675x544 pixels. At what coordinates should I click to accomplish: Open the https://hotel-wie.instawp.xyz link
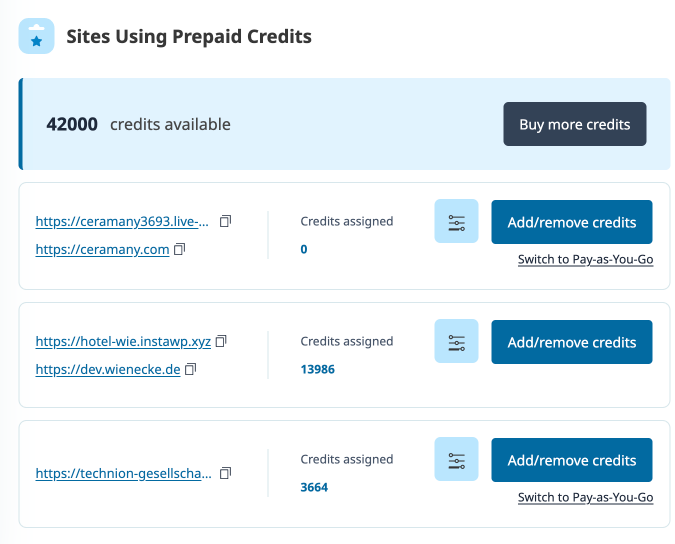[123, 341]
